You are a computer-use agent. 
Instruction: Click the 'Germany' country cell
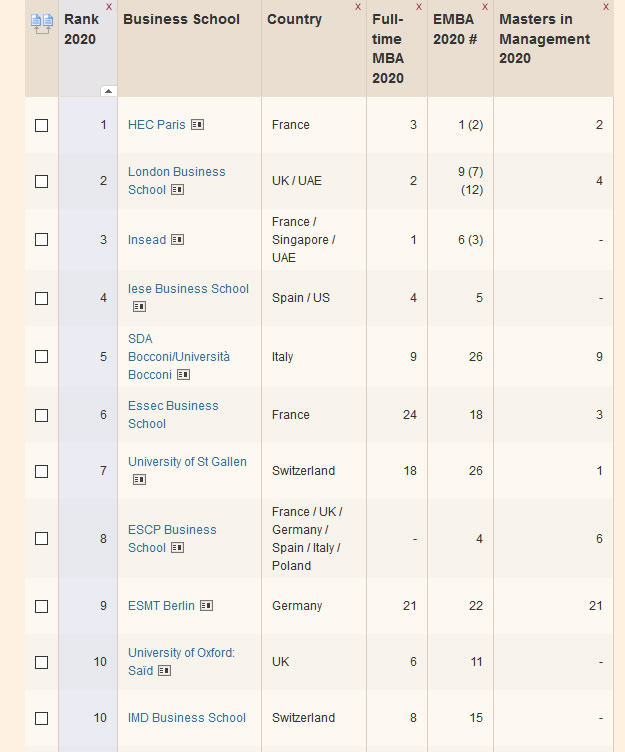[297, 606]
